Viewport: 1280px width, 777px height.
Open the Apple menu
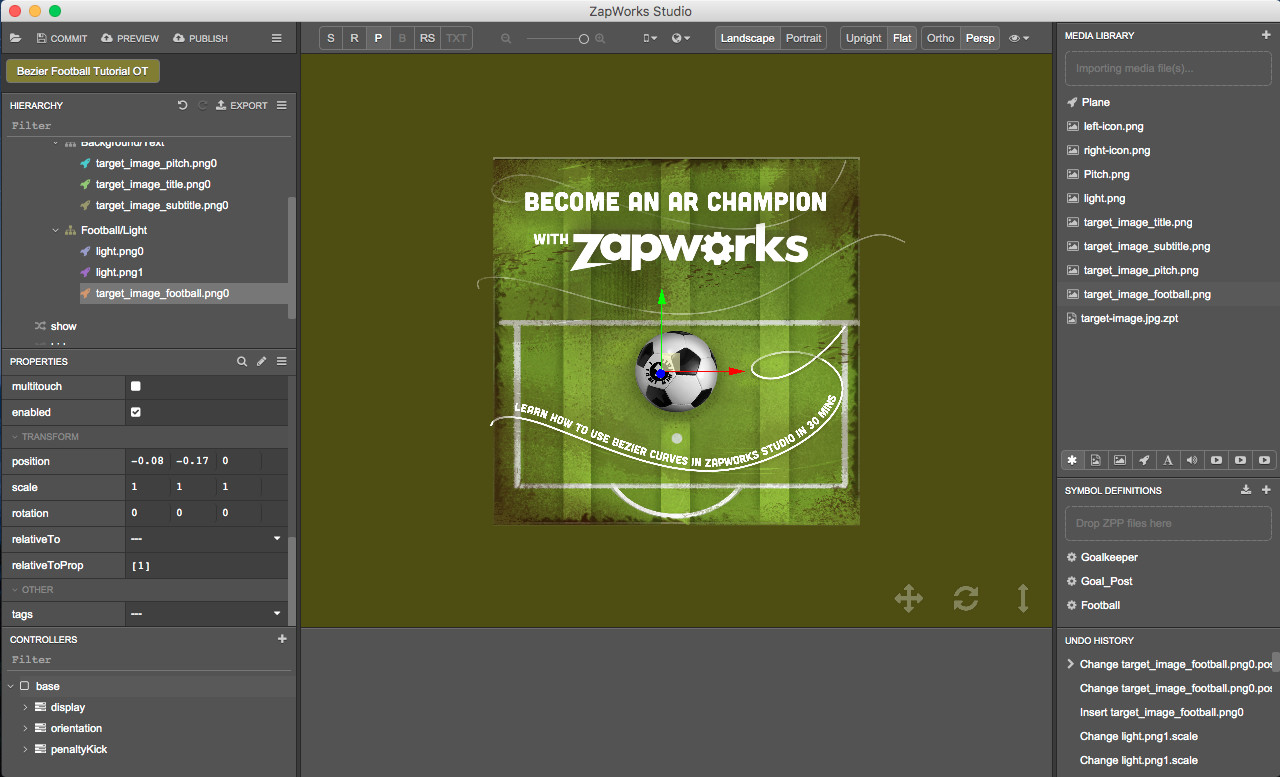(x=15, y=9)
